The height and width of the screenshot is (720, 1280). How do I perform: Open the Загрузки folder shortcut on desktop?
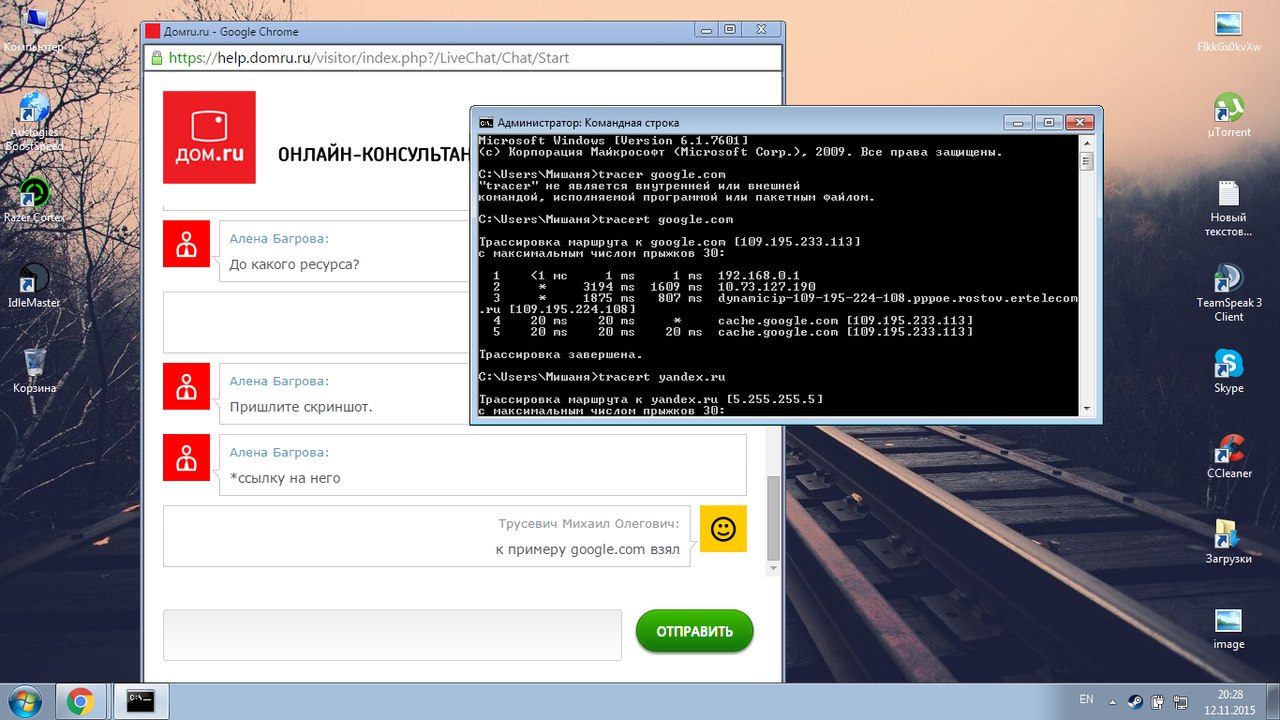coord(1228,542)
